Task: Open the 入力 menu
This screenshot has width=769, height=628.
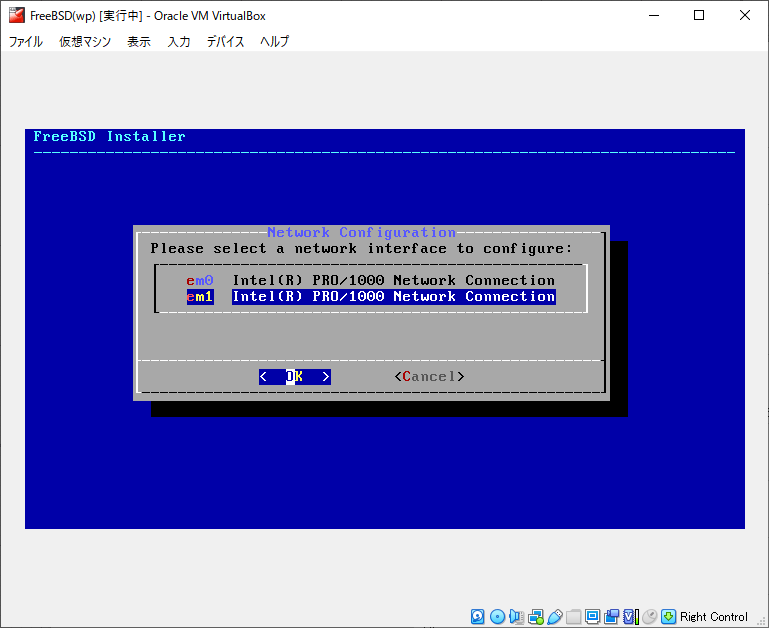Action: tap(179, 42)
